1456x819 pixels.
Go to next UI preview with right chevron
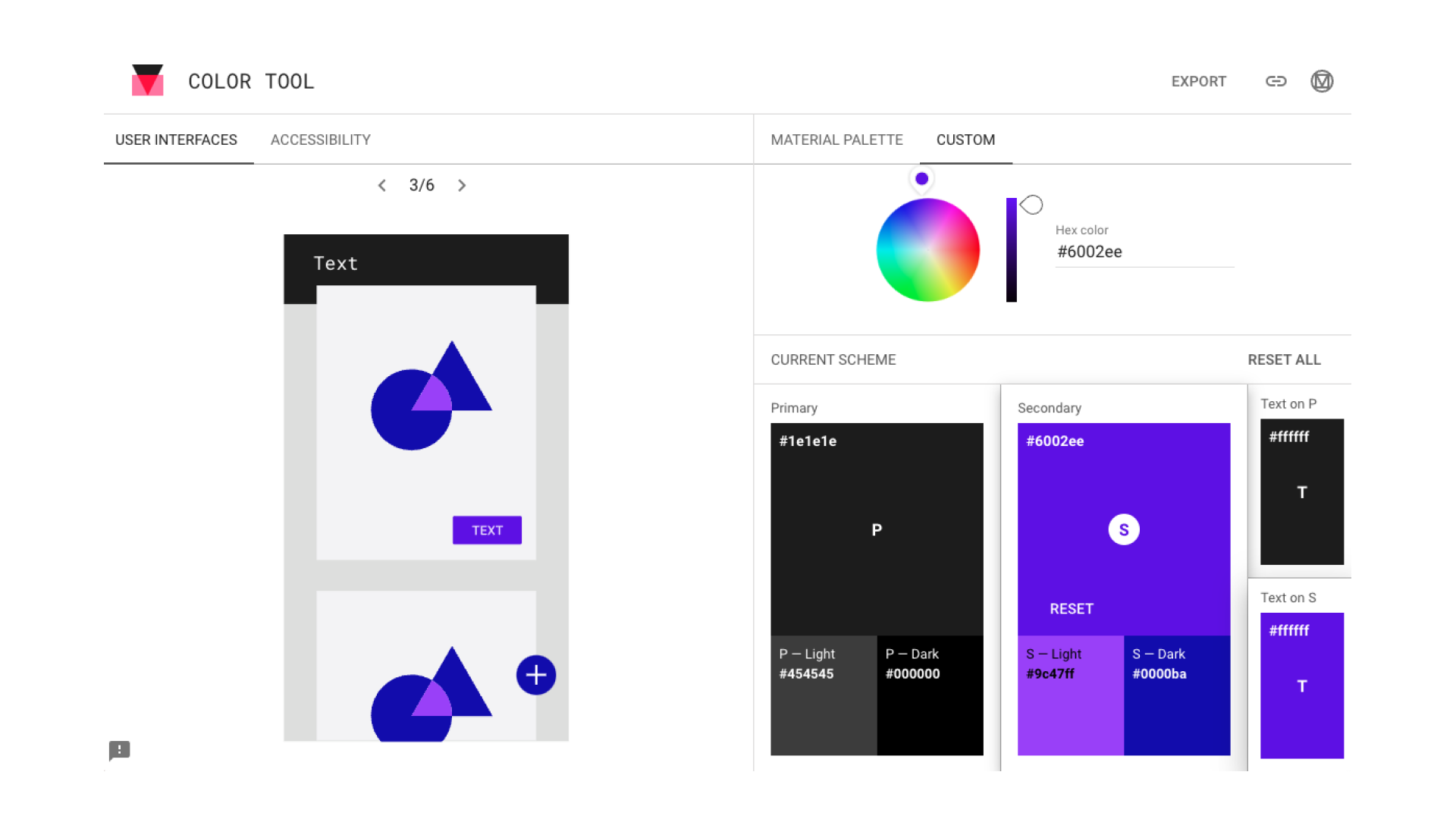[x=462, y=186]
